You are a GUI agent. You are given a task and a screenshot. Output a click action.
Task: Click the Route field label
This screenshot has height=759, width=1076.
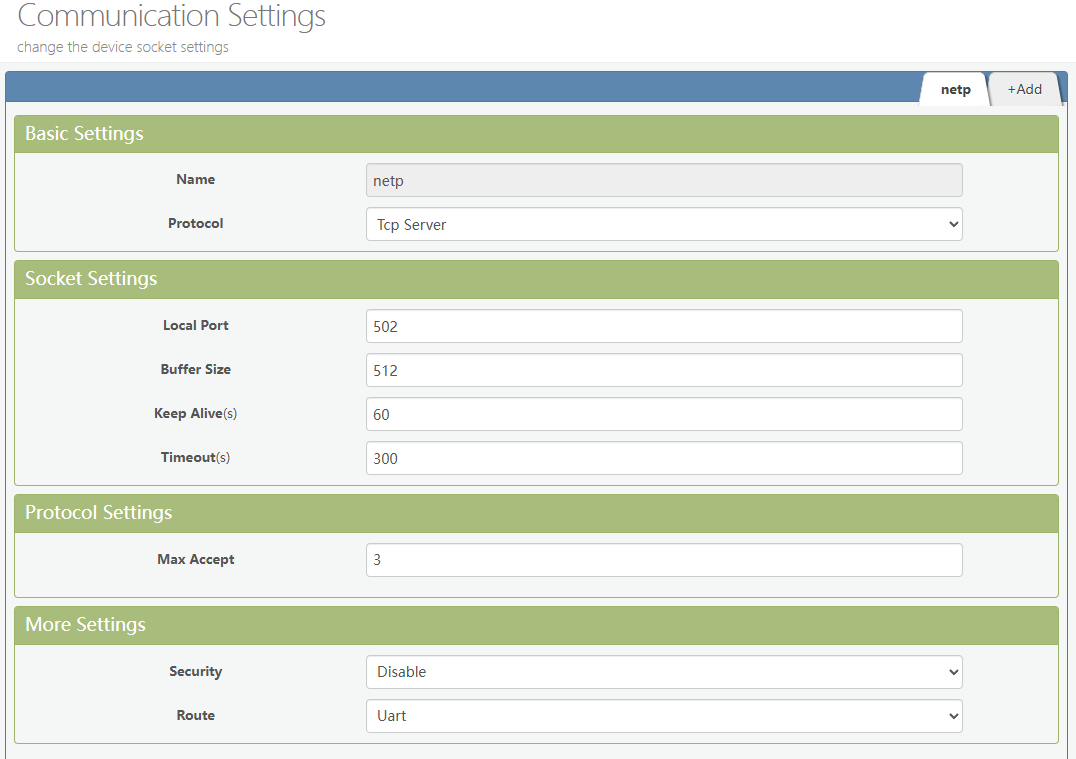tap(196, 715)
